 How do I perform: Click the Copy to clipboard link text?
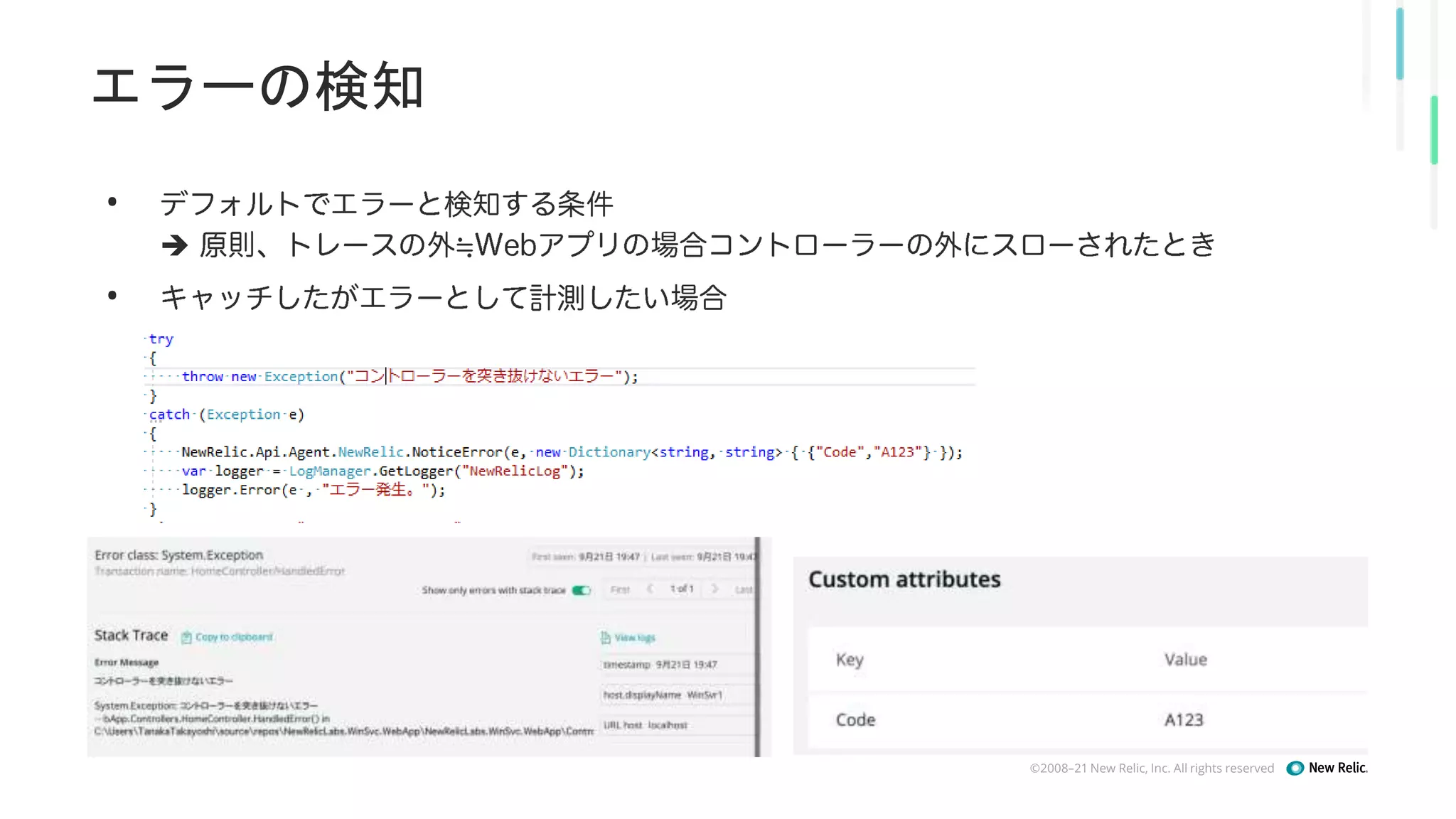coord(234,637)
